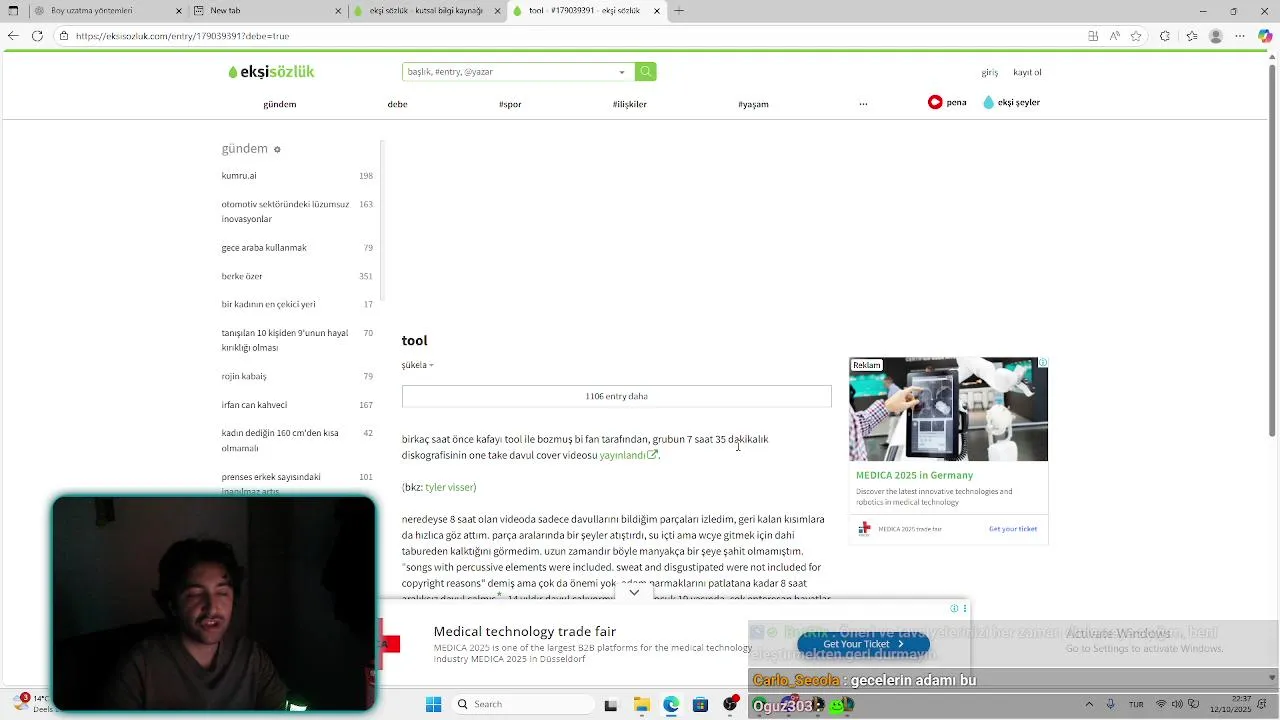The image size is (1280, 720).
Task: Open the TUR language selector
Action: pos(1135,705)
